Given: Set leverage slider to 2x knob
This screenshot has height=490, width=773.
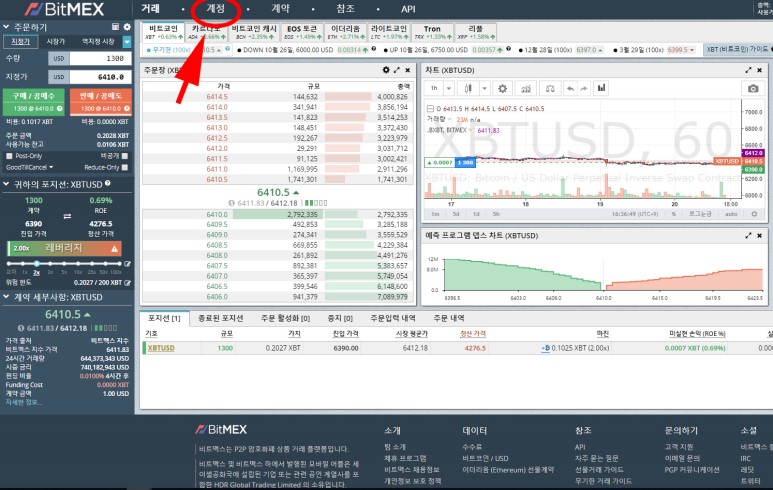Looking at the screenshot, I should 36,264.
